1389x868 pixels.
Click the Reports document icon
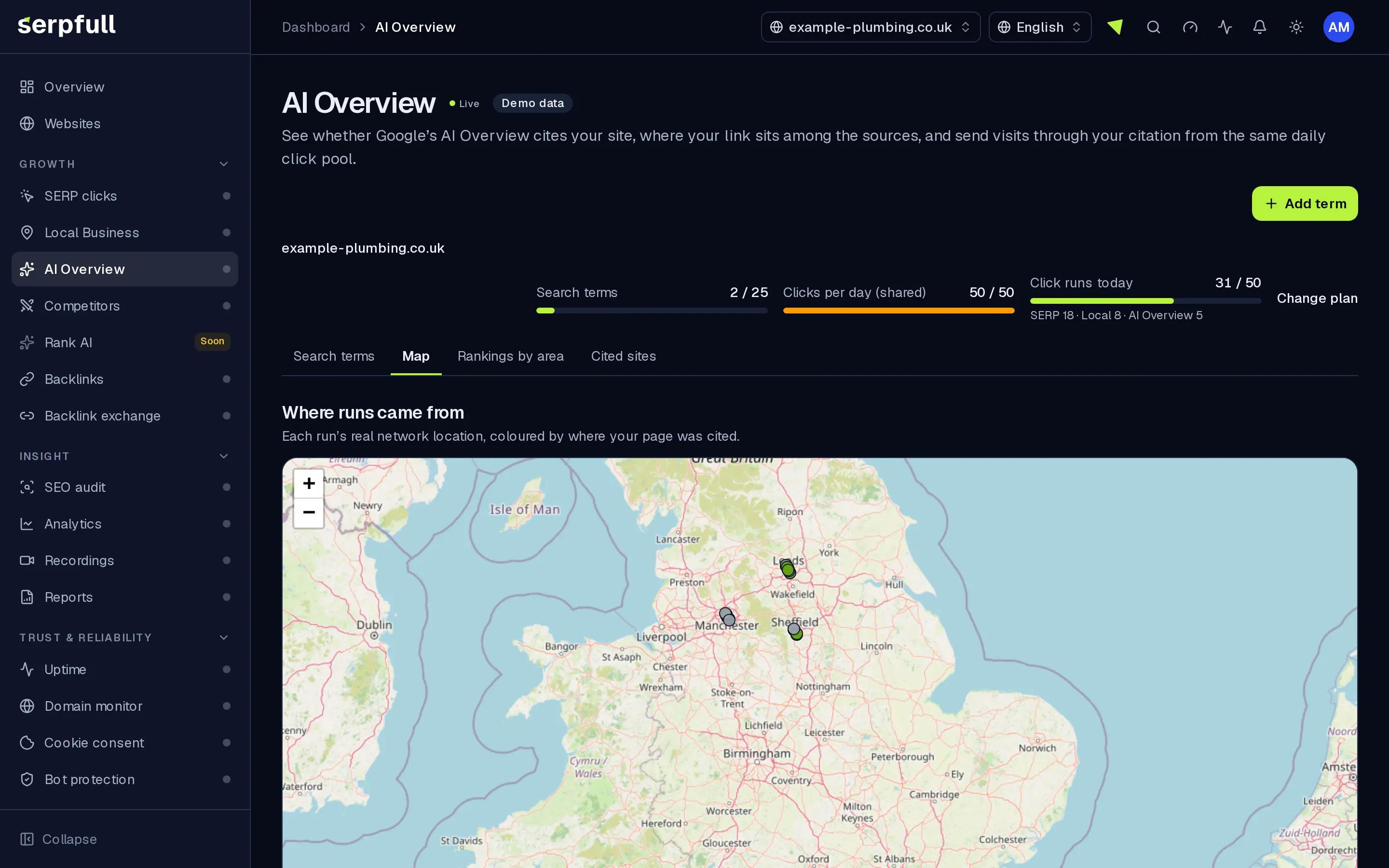pos(27,597)
